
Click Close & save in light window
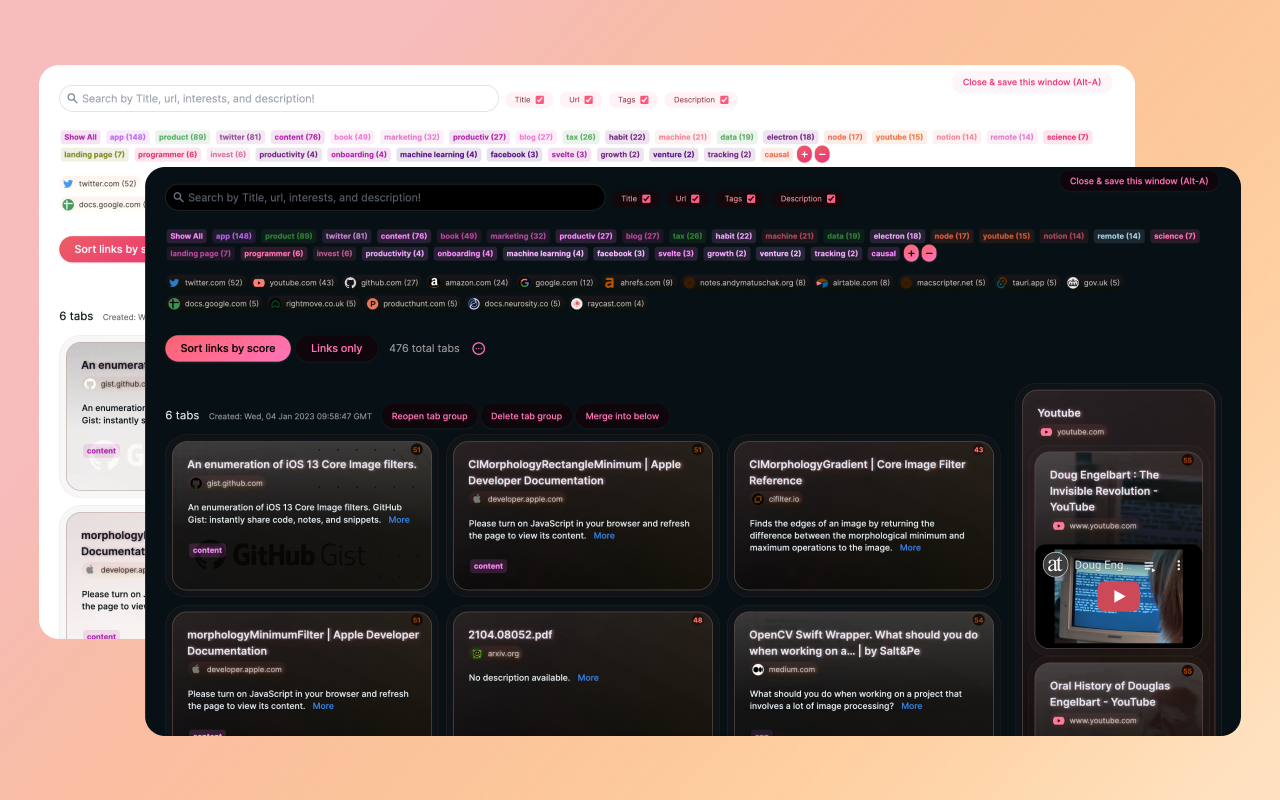coord(1032,82)
